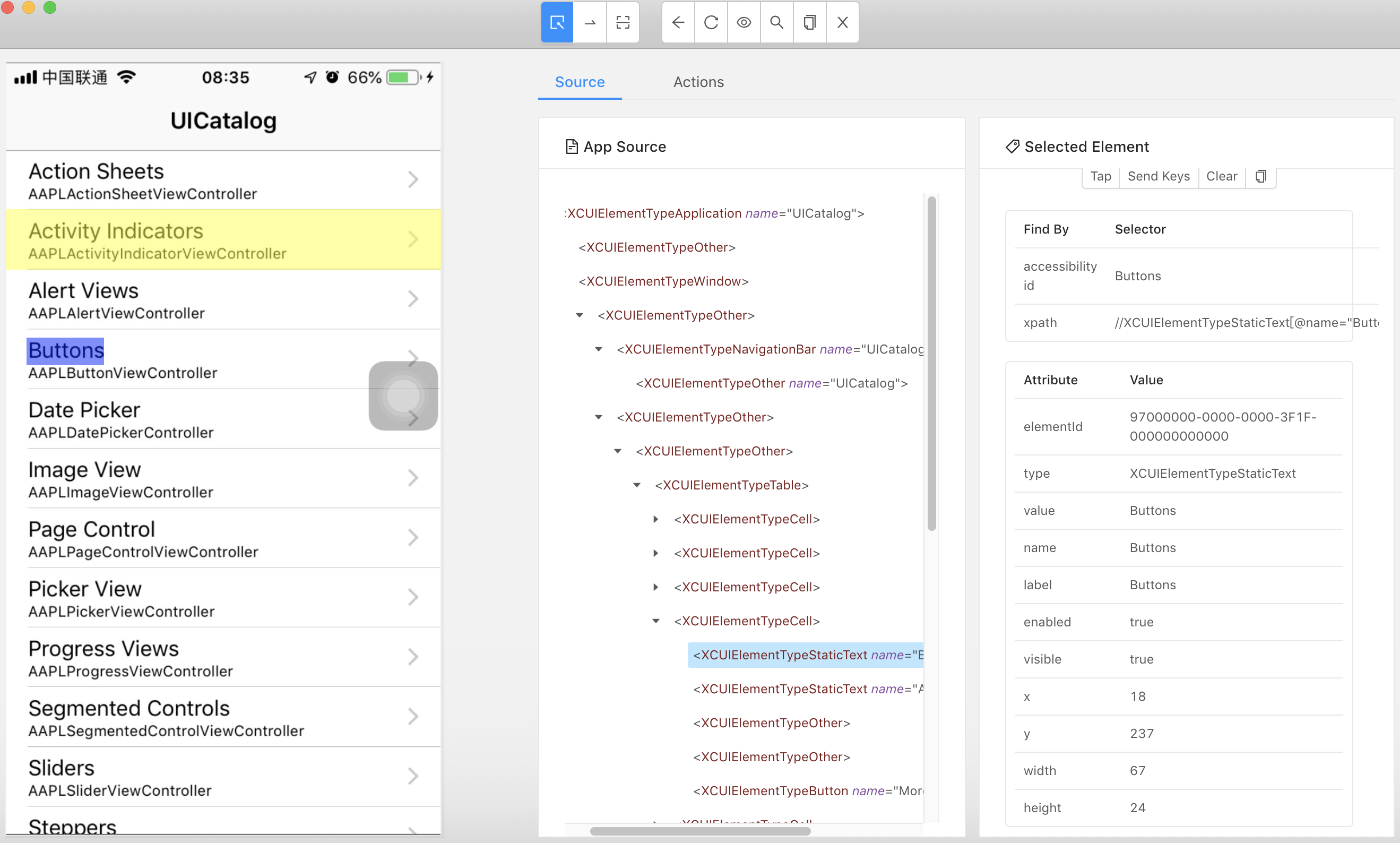Copy XML source to clipboard

coord(809,22)
